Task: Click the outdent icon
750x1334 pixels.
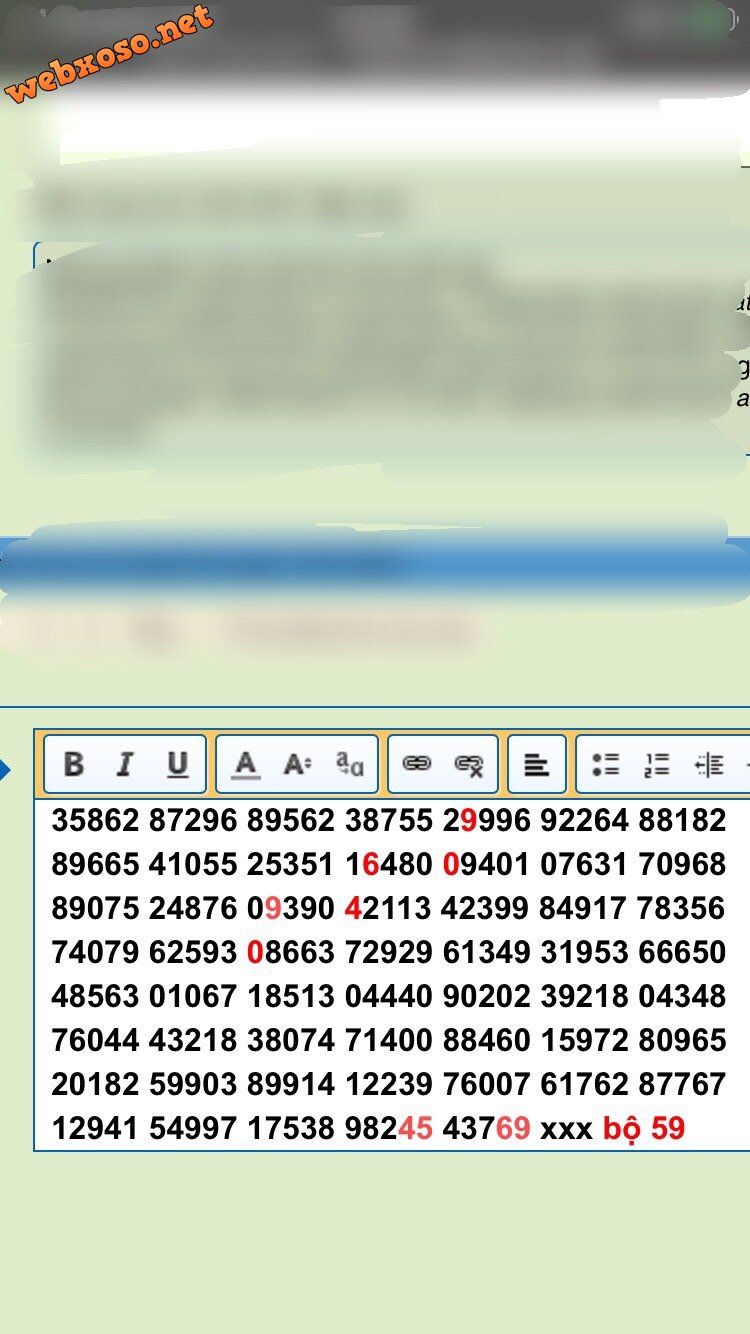Action: point(709,765)
